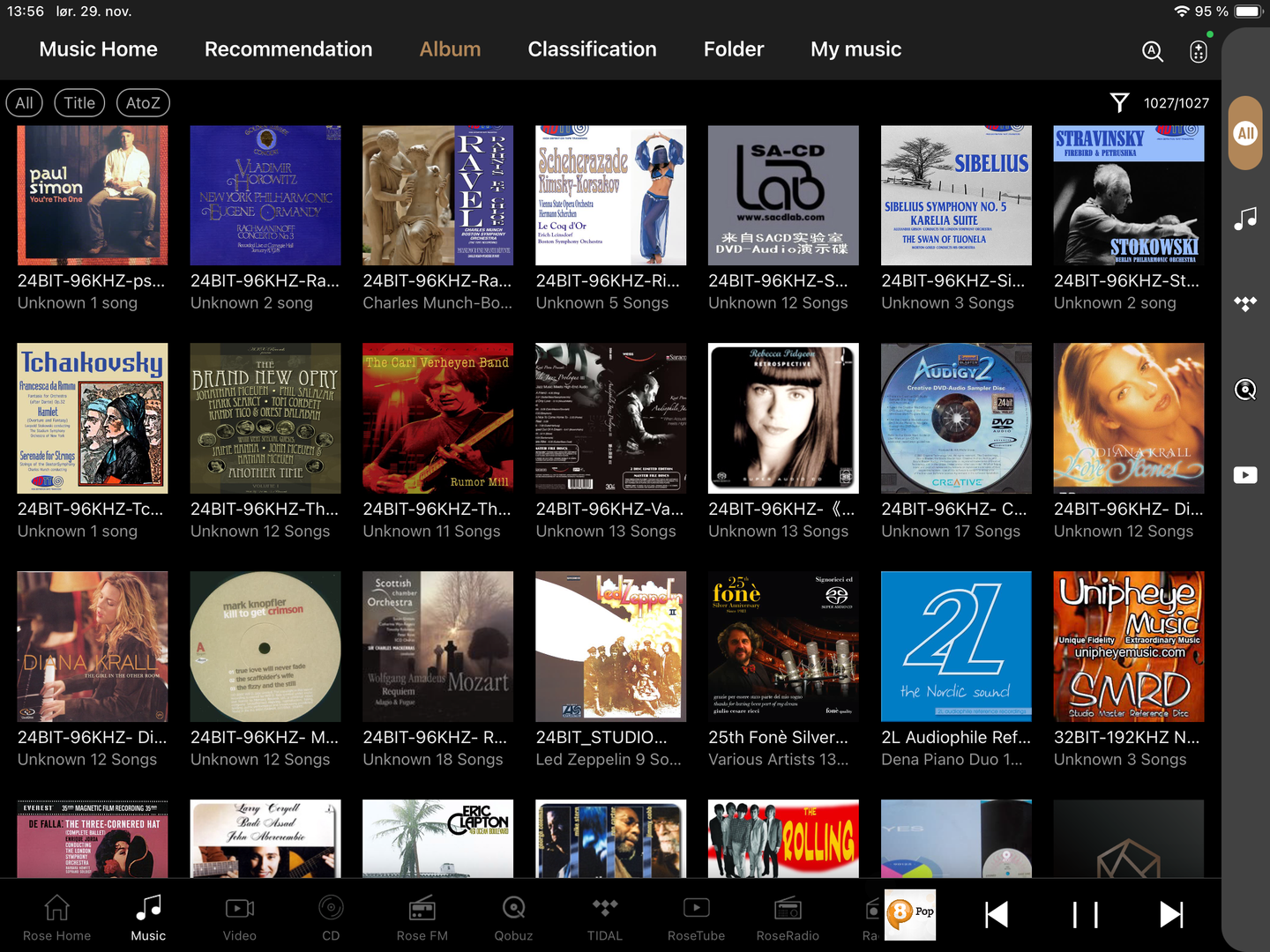Open the CD section in bottom bar
Viewport: 1270px width, 952px height.
pyautogui.click(x=331, y=917)
